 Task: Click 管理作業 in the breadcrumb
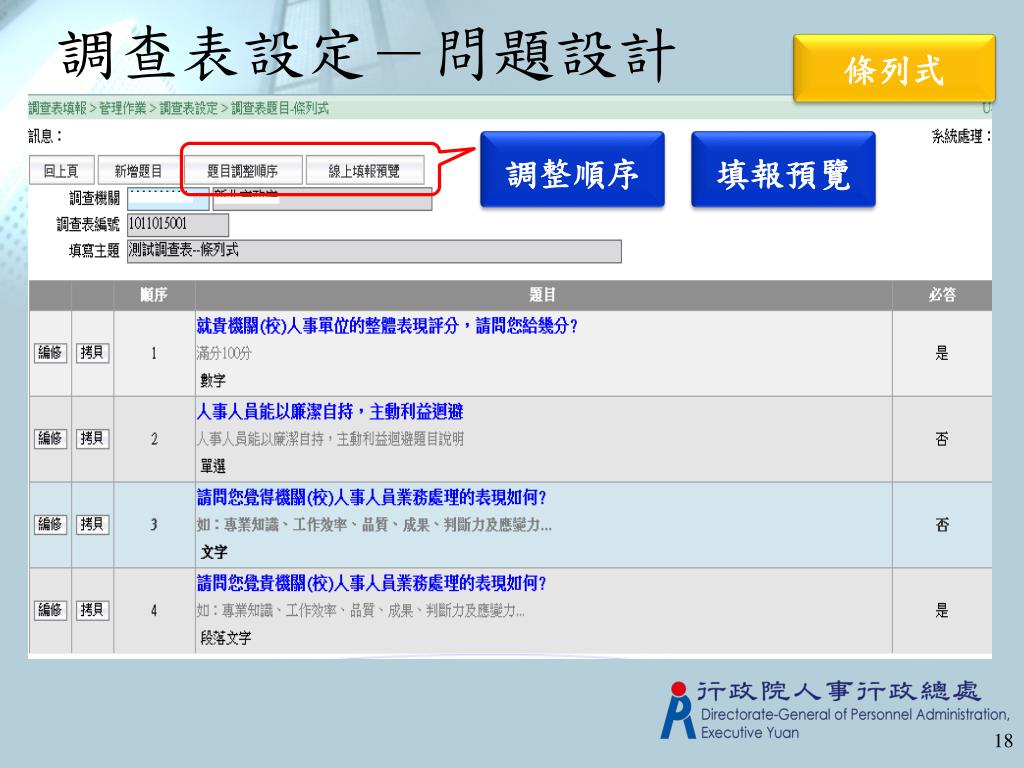pyautogui.click(x=123, y=108)
